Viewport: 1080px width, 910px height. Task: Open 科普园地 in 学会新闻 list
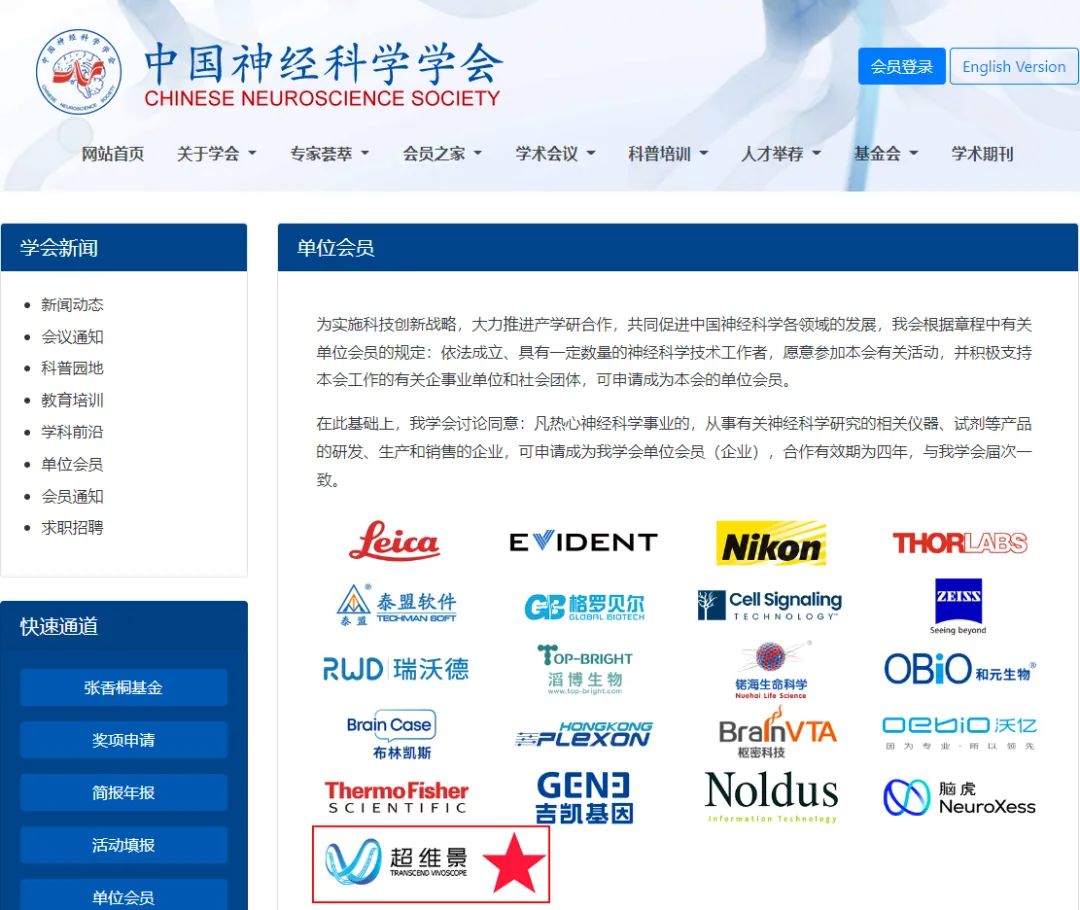[x=72, y=368]
